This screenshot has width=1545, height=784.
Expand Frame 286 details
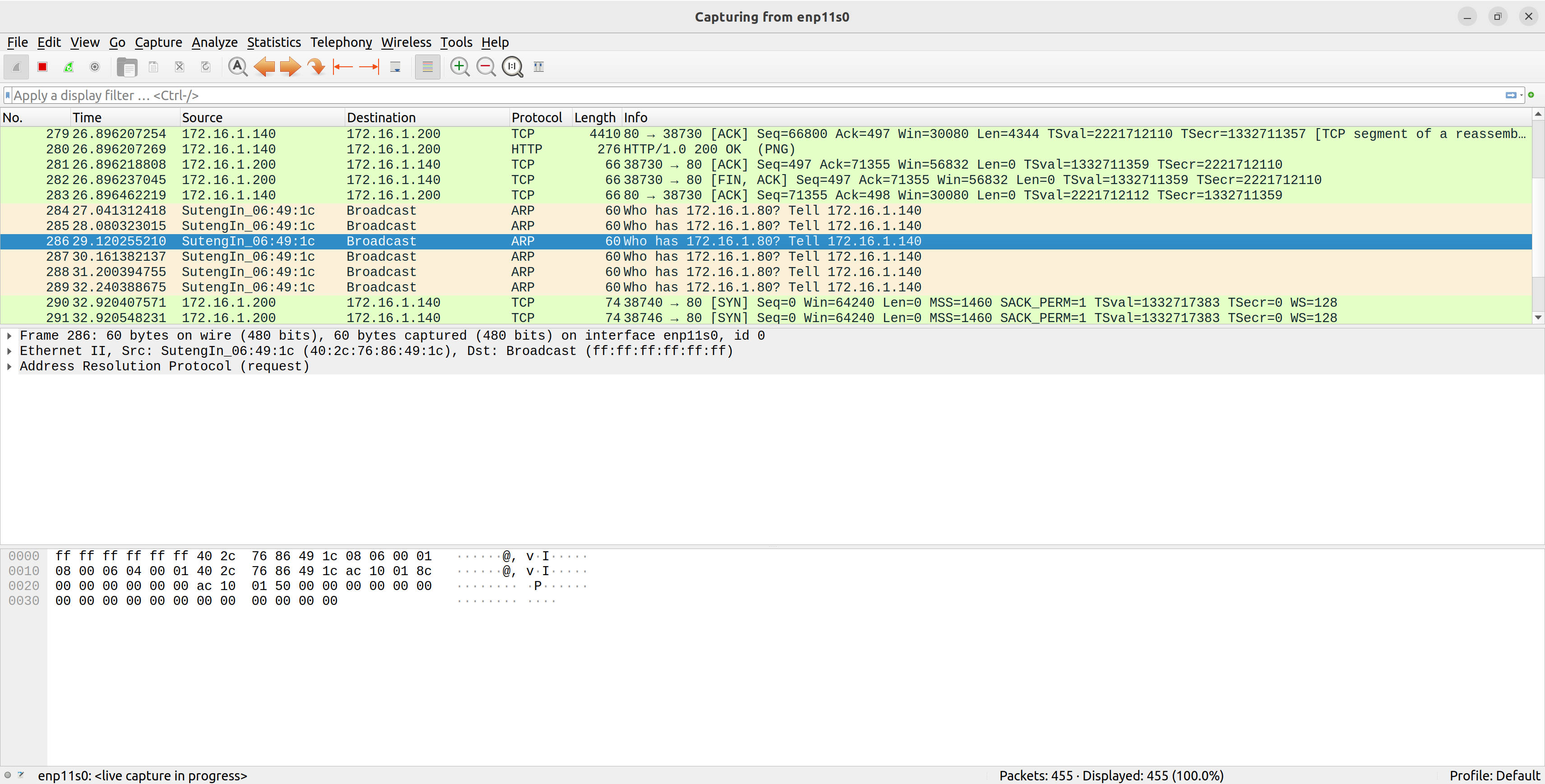coord(9,336)
